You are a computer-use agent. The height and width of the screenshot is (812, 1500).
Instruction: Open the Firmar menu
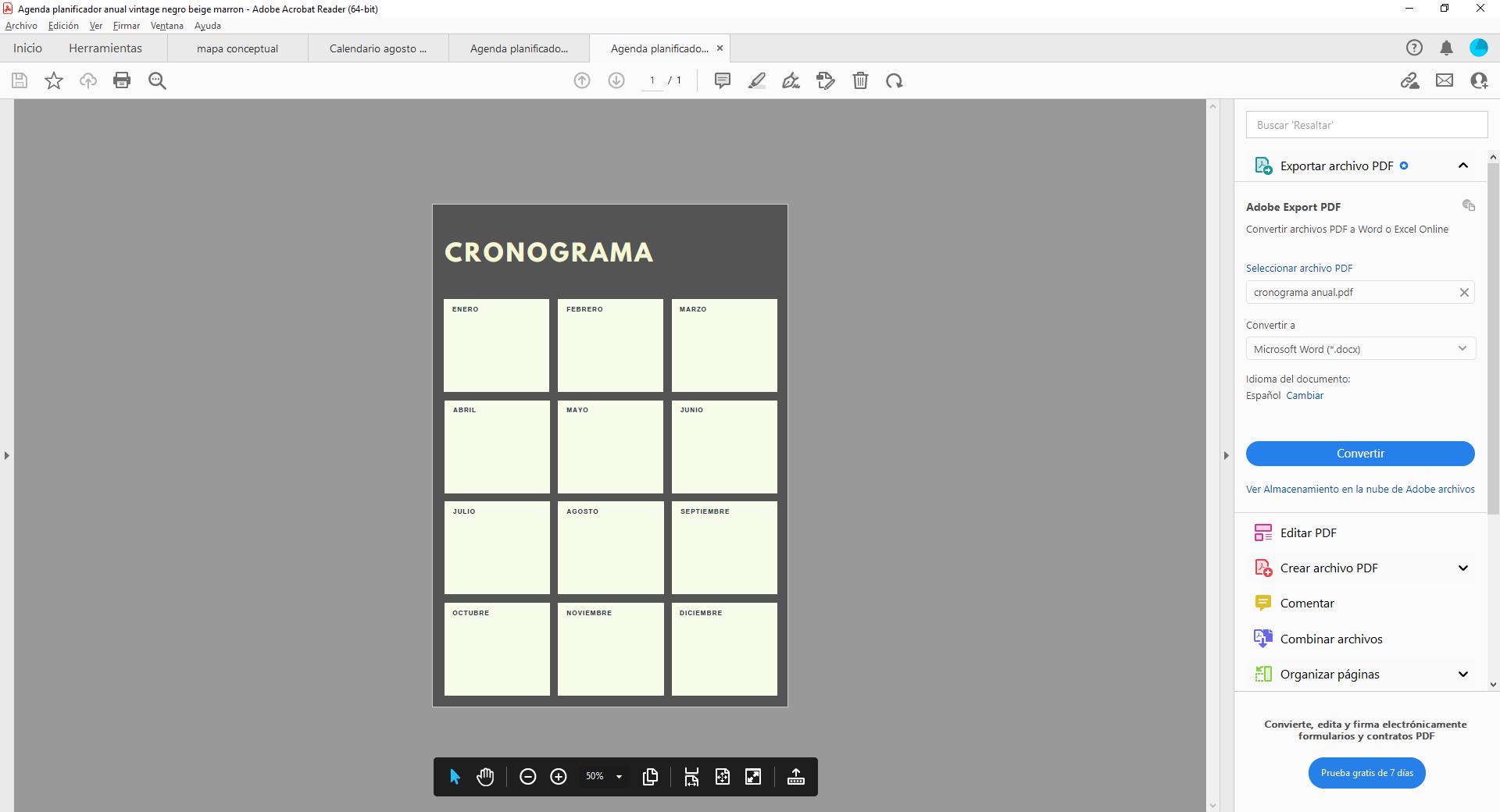pos(127,26)
